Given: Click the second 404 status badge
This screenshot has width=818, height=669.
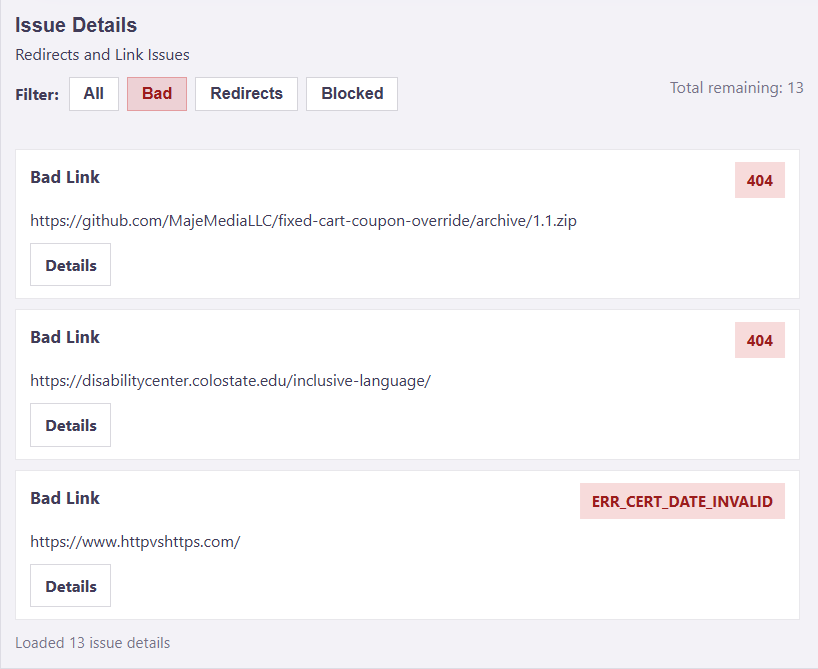Looking at the screenshot, I should [x=759, y=340].
